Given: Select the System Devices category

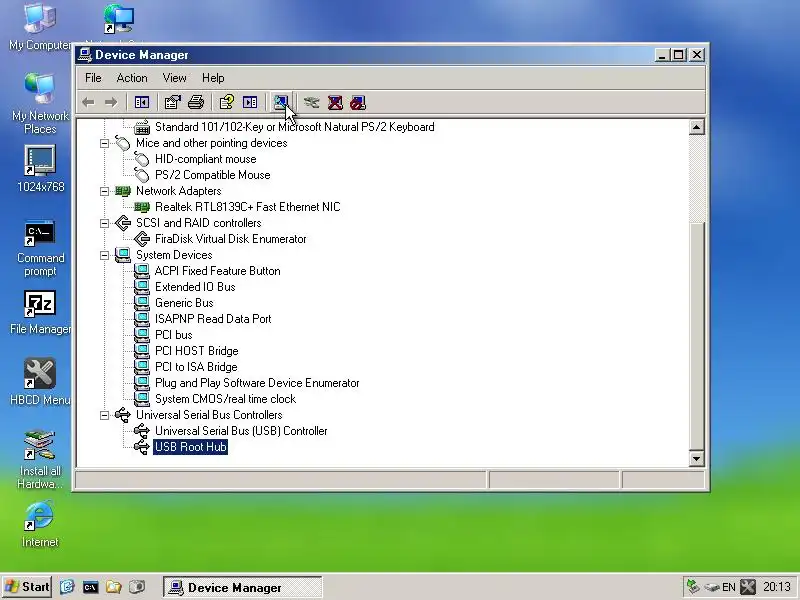Looking at the screenshot, I should click(x=174, y=255).
